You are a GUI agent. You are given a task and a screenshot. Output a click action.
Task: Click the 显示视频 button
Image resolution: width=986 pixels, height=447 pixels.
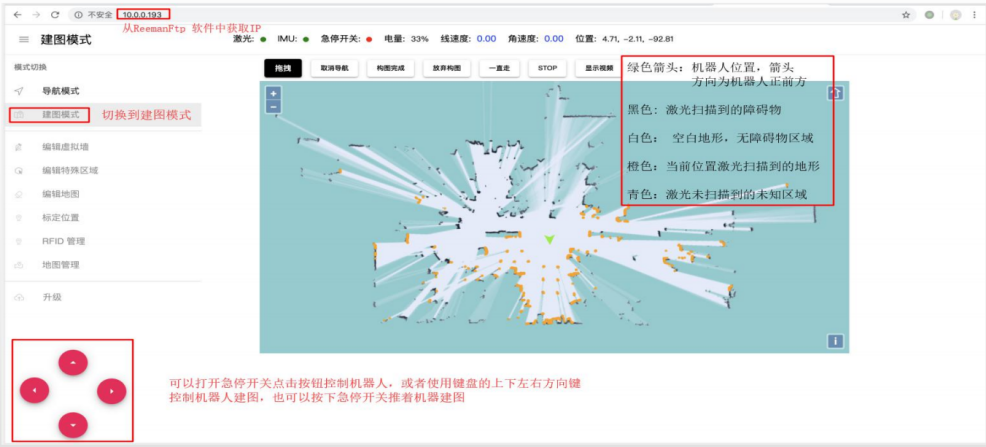pos(599,68)
